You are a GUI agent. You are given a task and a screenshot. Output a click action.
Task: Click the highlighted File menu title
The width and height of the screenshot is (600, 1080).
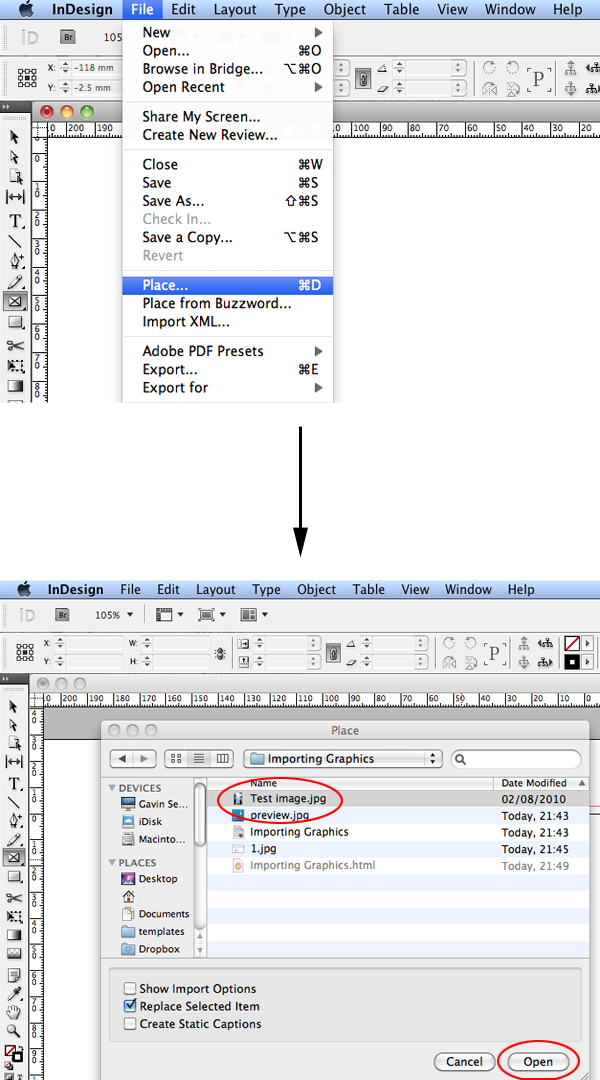point(143,10)
